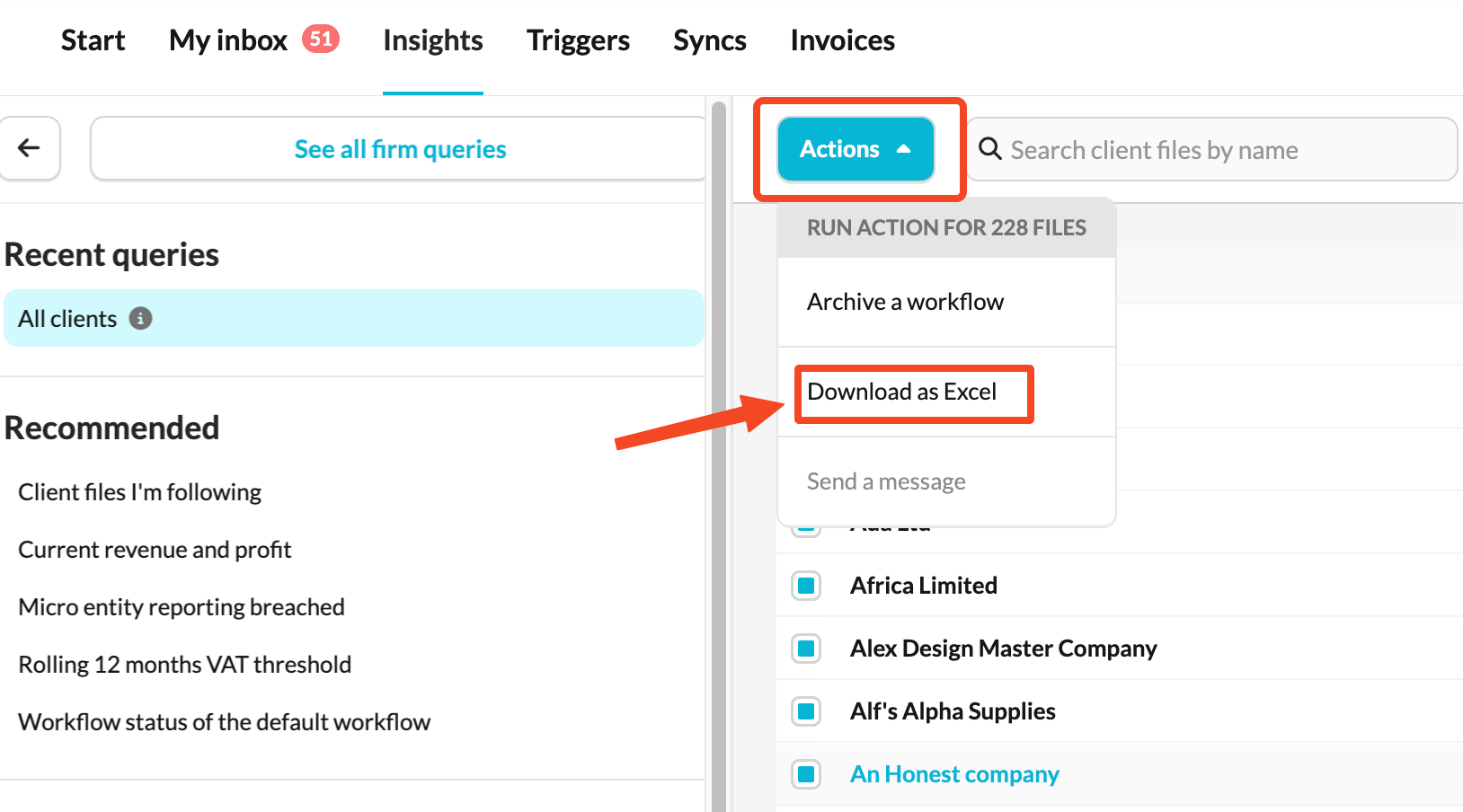Collapse the Actions dropdown menu
This screenshot has width=1463, height=812.
[x=855, y=149]
